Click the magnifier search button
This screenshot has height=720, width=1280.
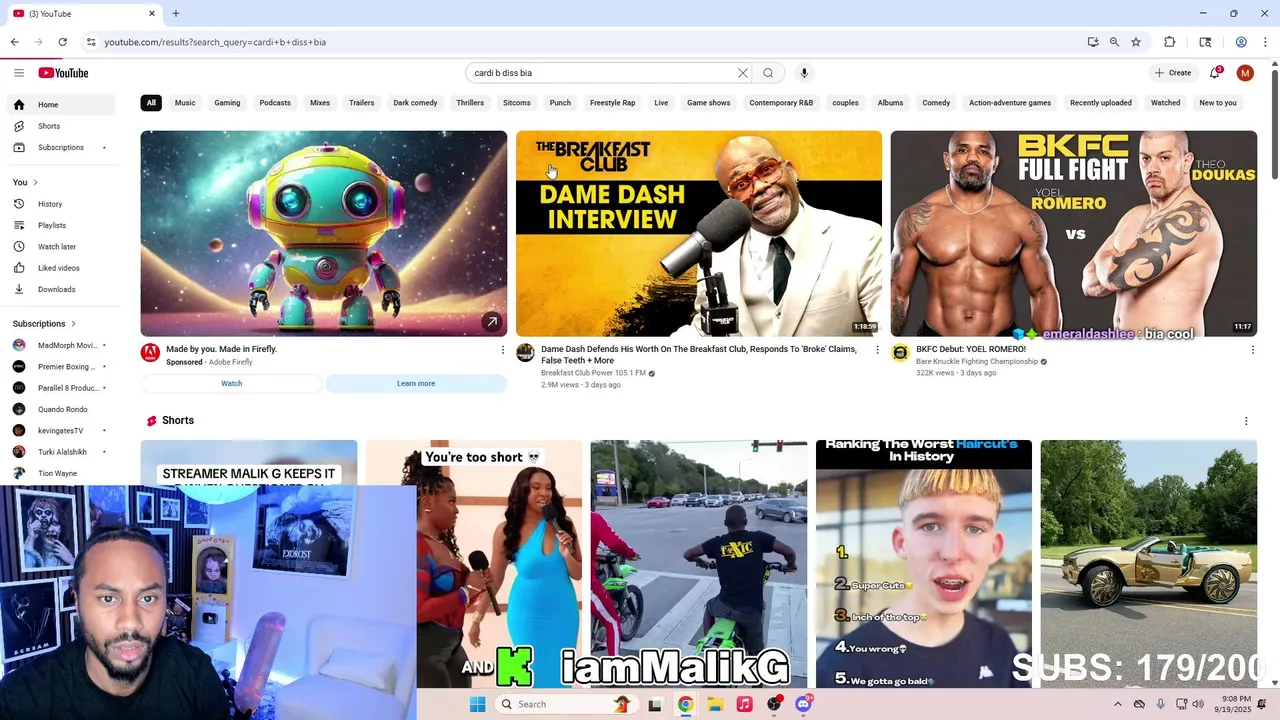coord(768,73)
